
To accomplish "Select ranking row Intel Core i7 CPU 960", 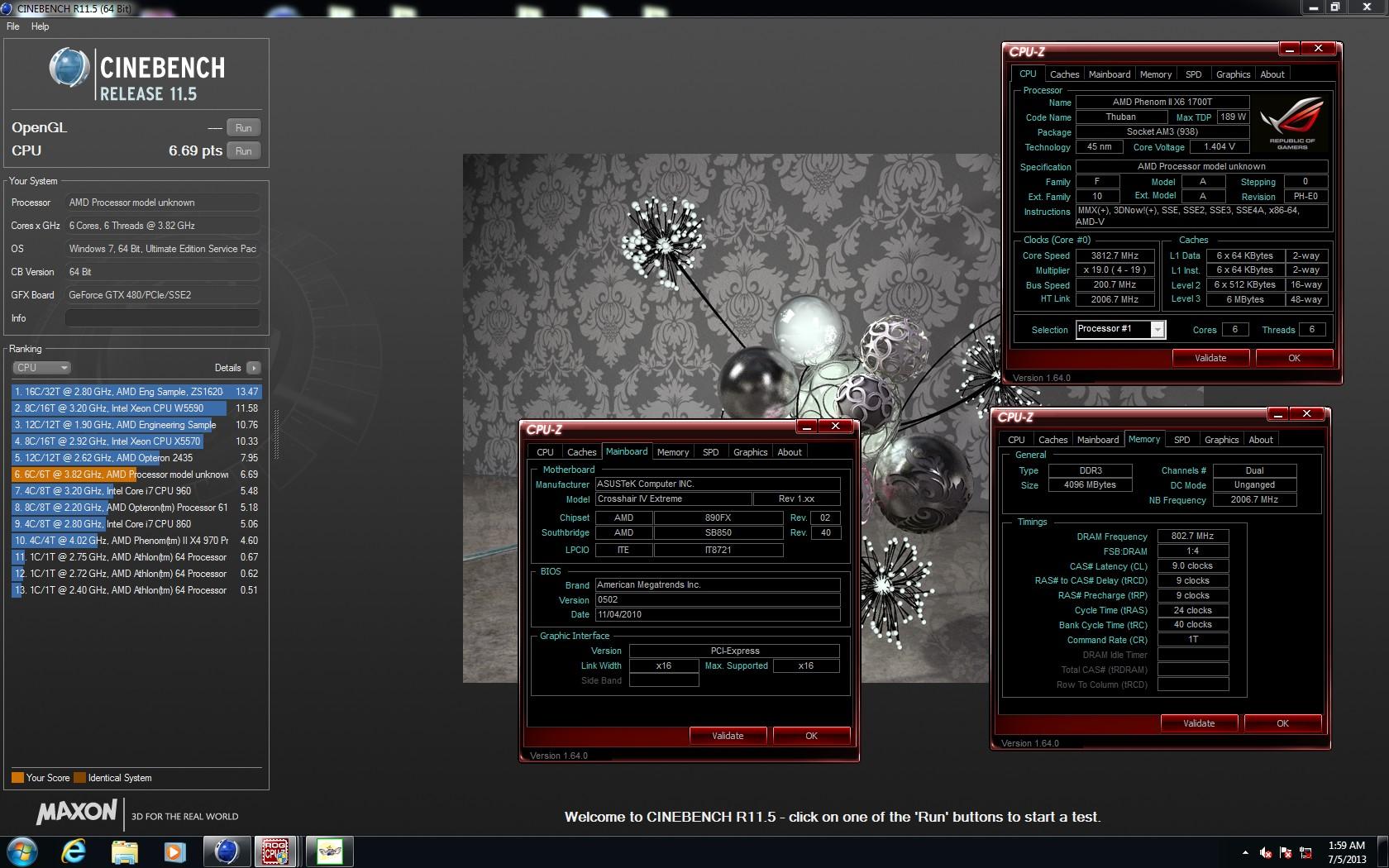I will [x=136, y=491].
